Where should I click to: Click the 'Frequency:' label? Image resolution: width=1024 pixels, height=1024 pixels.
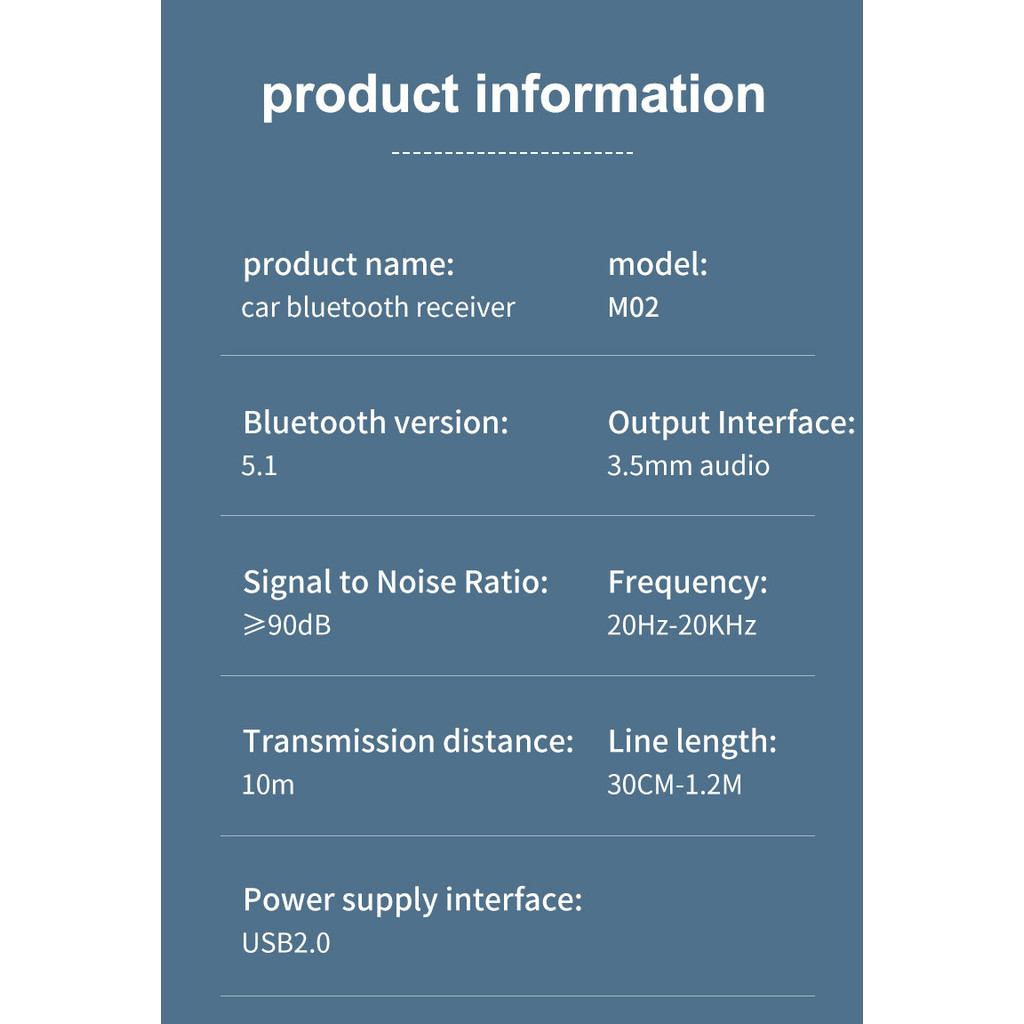click(688, 583)
